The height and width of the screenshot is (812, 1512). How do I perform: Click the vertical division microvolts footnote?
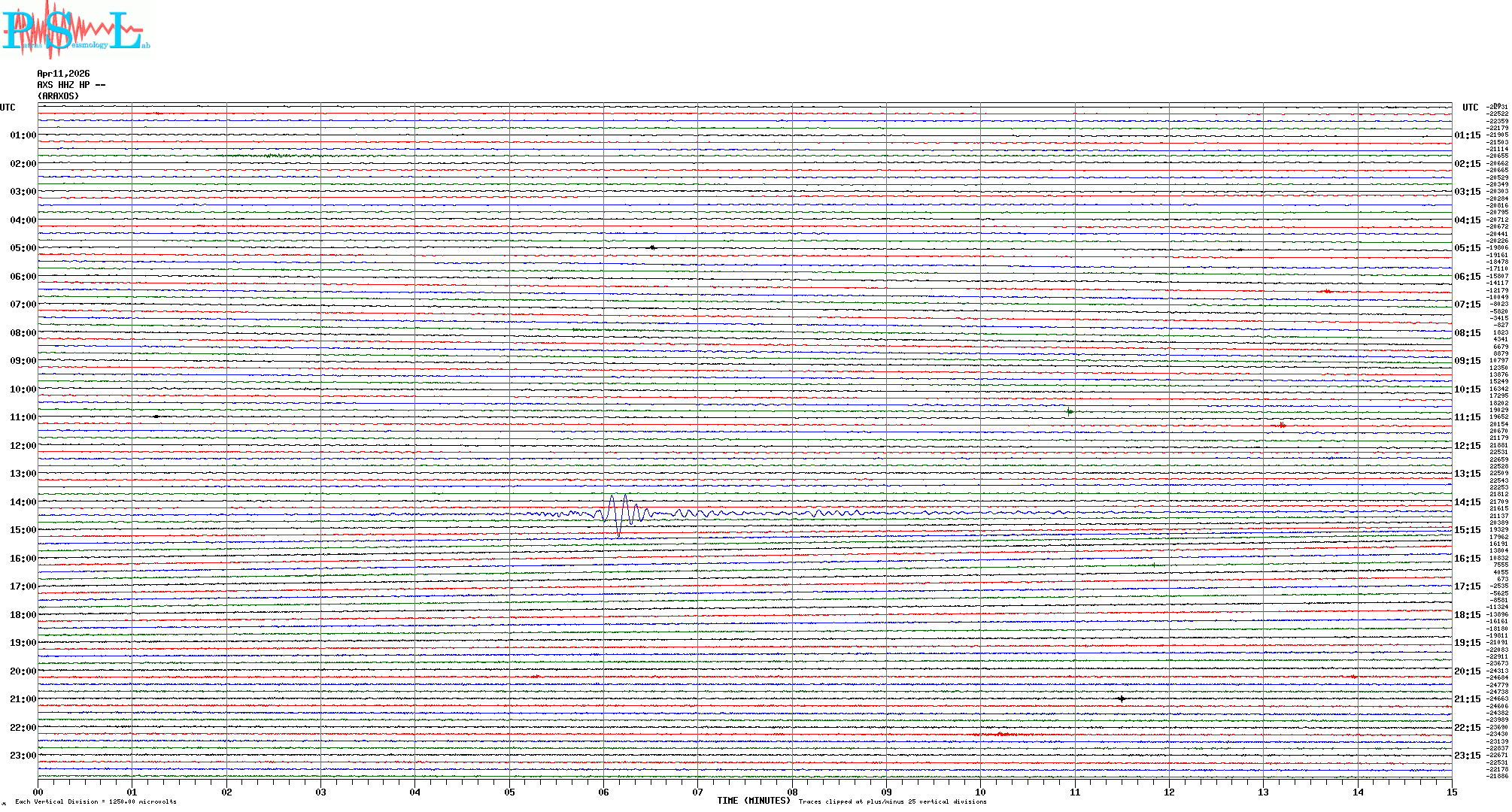(96, 801)
